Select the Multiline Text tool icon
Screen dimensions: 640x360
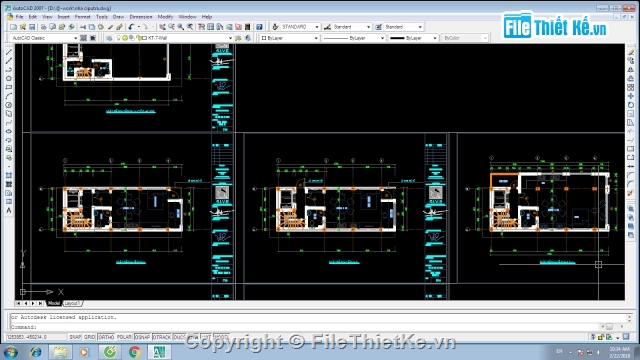tap(9, 211)
